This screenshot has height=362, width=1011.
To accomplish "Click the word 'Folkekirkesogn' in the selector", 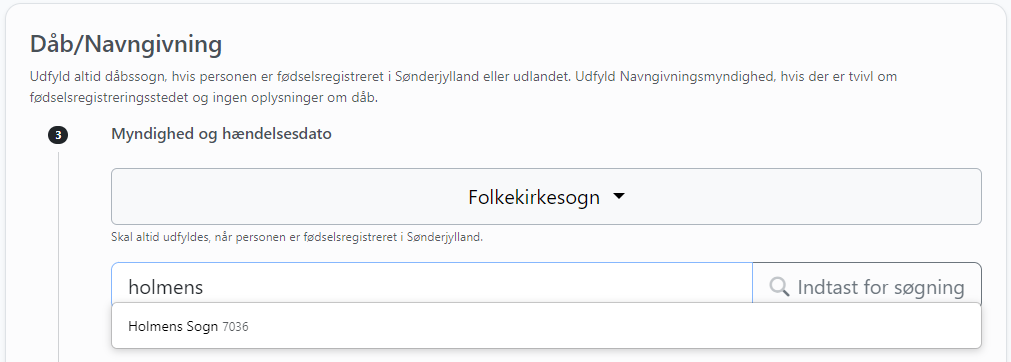I will pos(534,197).
